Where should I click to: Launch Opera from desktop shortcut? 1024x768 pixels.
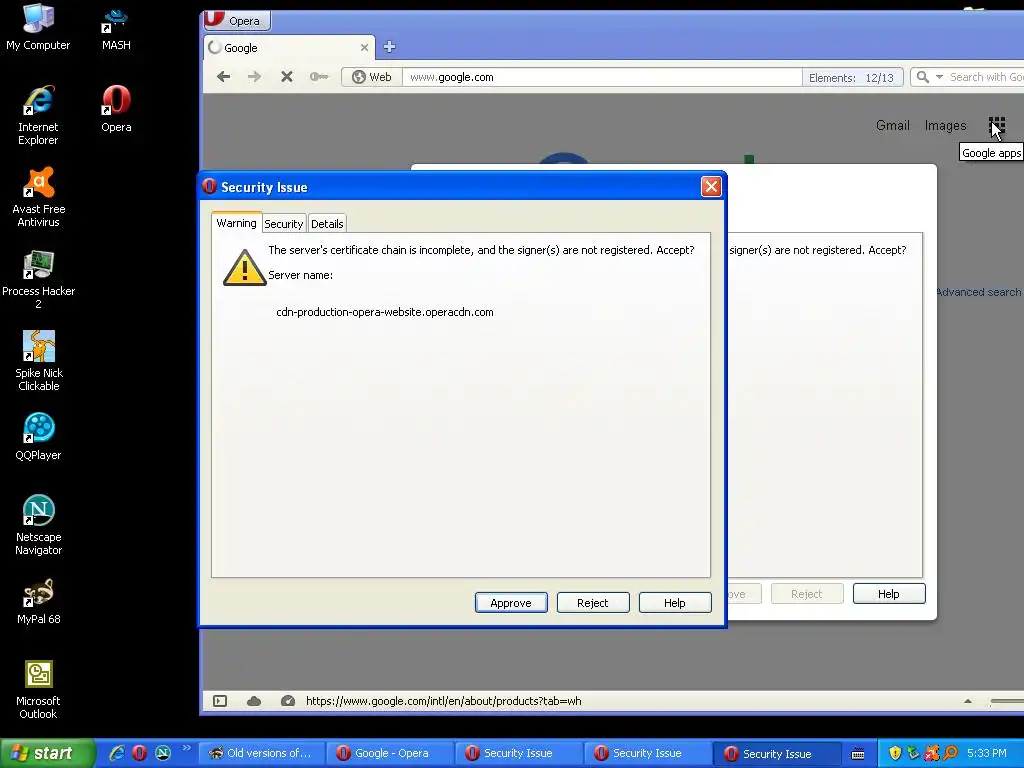tap(116, 109)
